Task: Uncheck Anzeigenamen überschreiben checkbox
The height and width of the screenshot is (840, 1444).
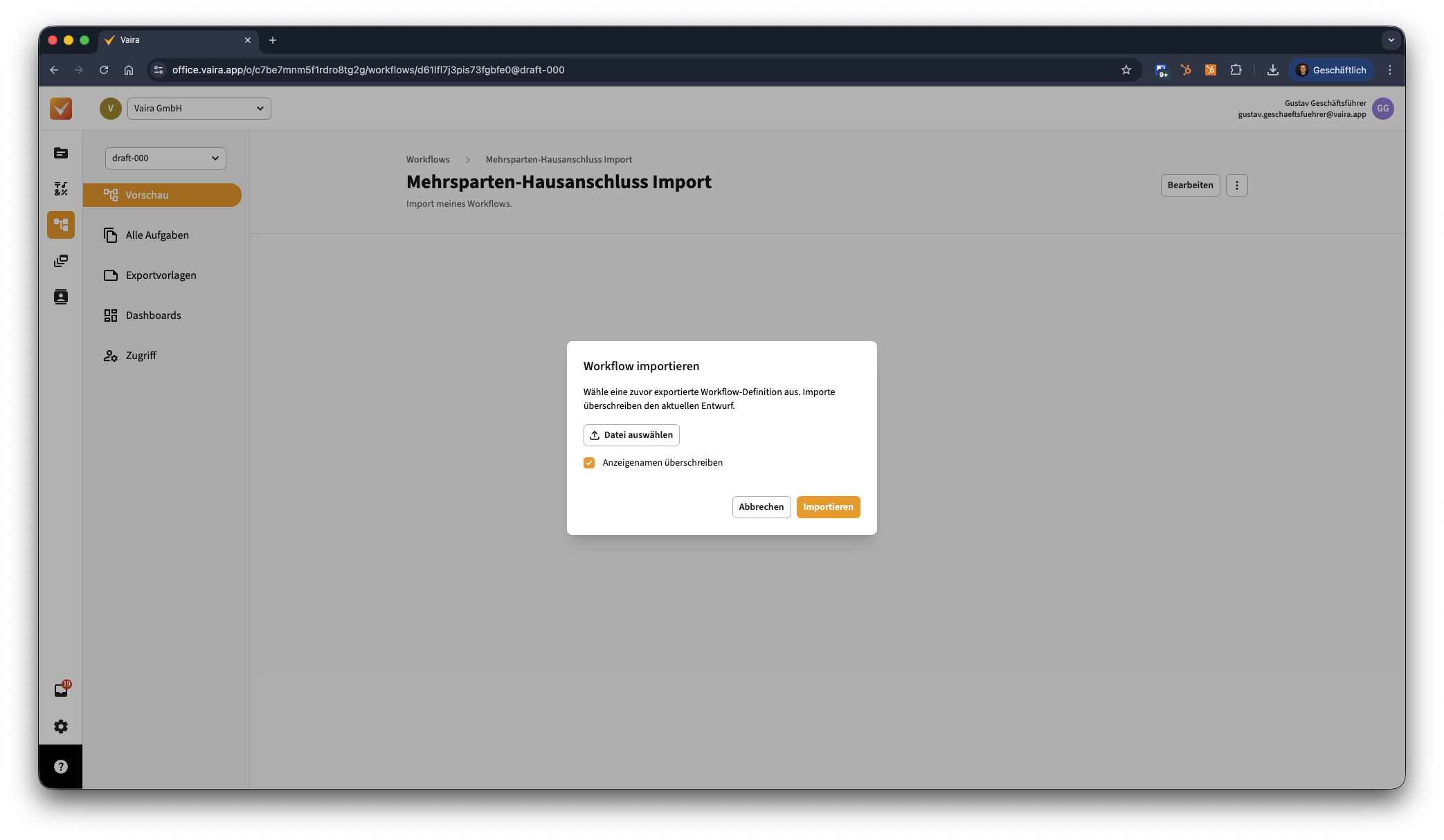Action: 589,463
